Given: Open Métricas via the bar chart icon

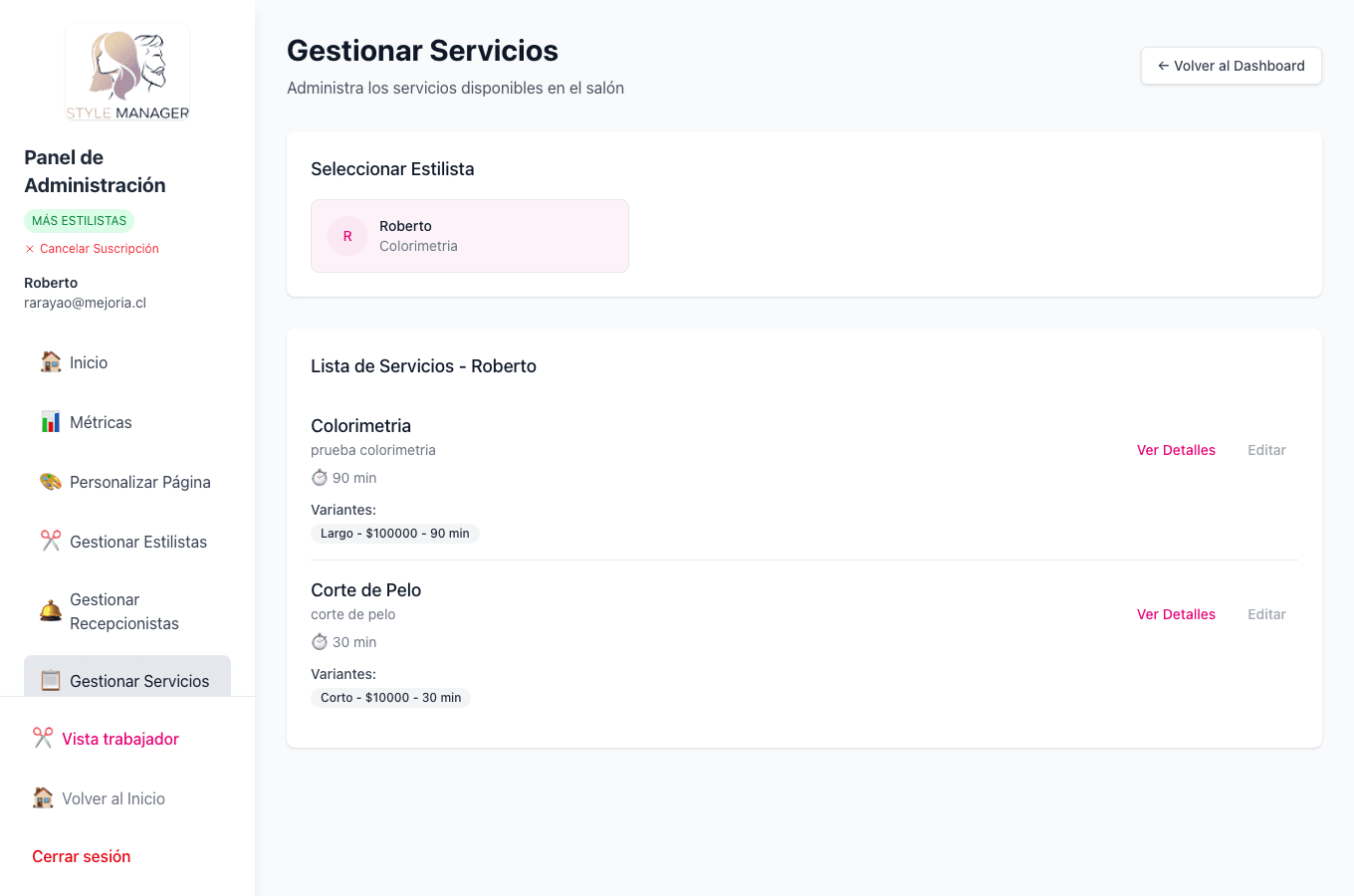Looking at the screenshot, I should tap(50, 422).
